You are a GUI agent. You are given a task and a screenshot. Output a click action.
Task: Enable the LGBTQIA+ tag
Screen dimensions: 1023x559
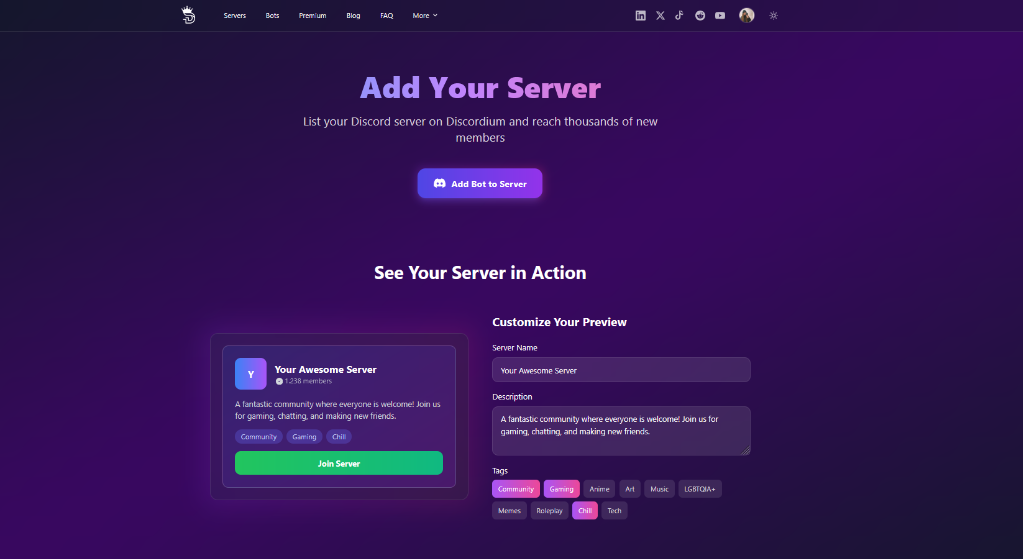(700, 489)
